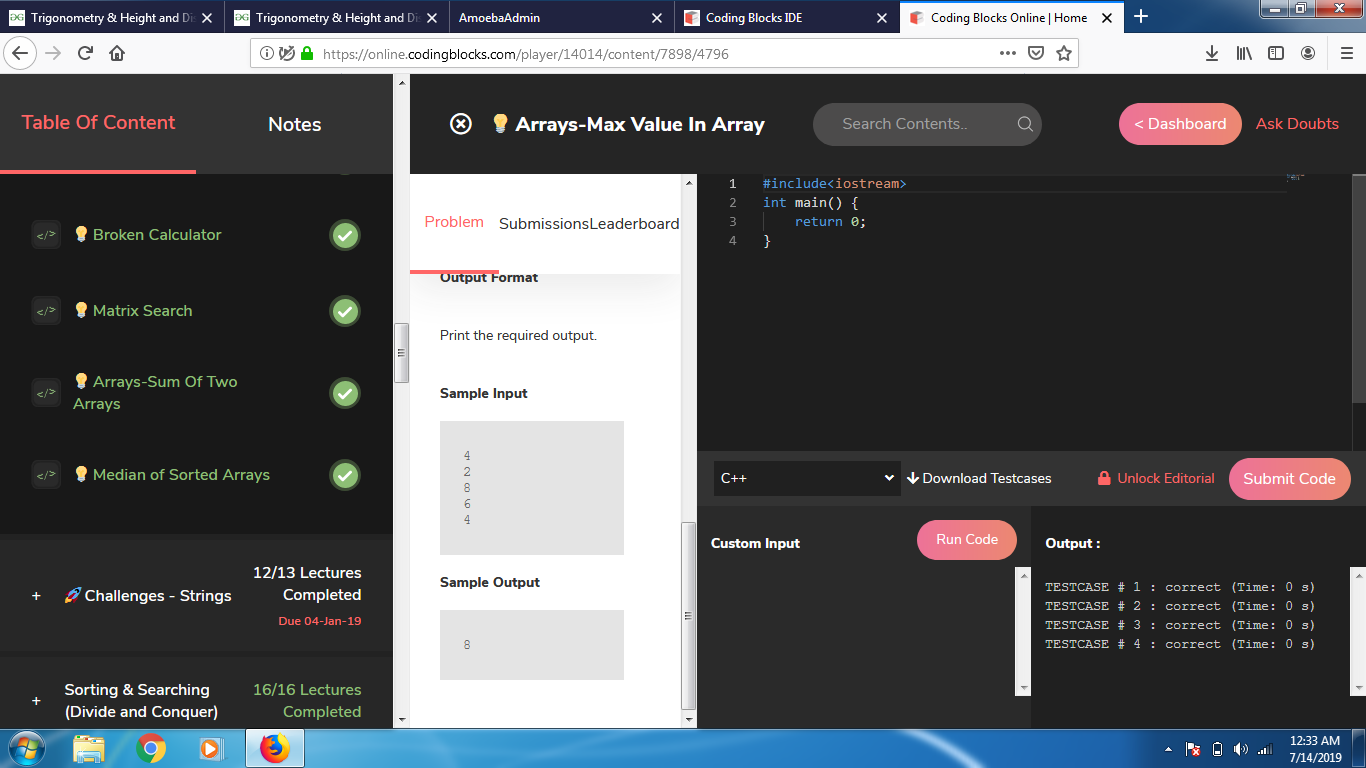Open the C++ language dropdown
This screenshot has height=768, width=1366.
pos(806,478)
